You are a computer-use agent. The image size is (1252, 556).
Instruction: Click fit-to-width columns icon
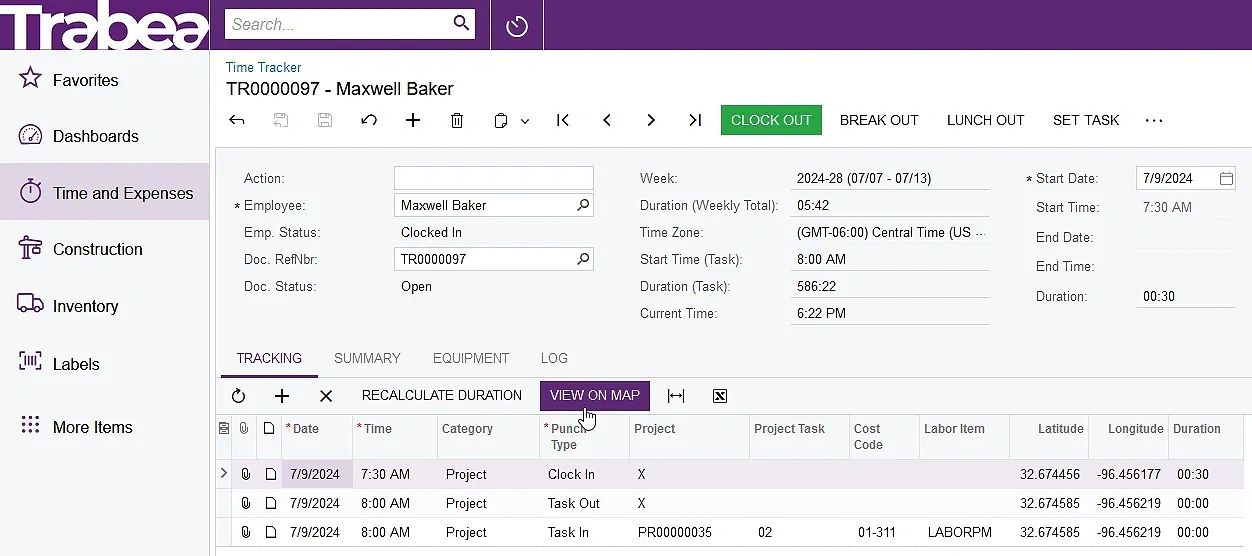click(676, 396)
